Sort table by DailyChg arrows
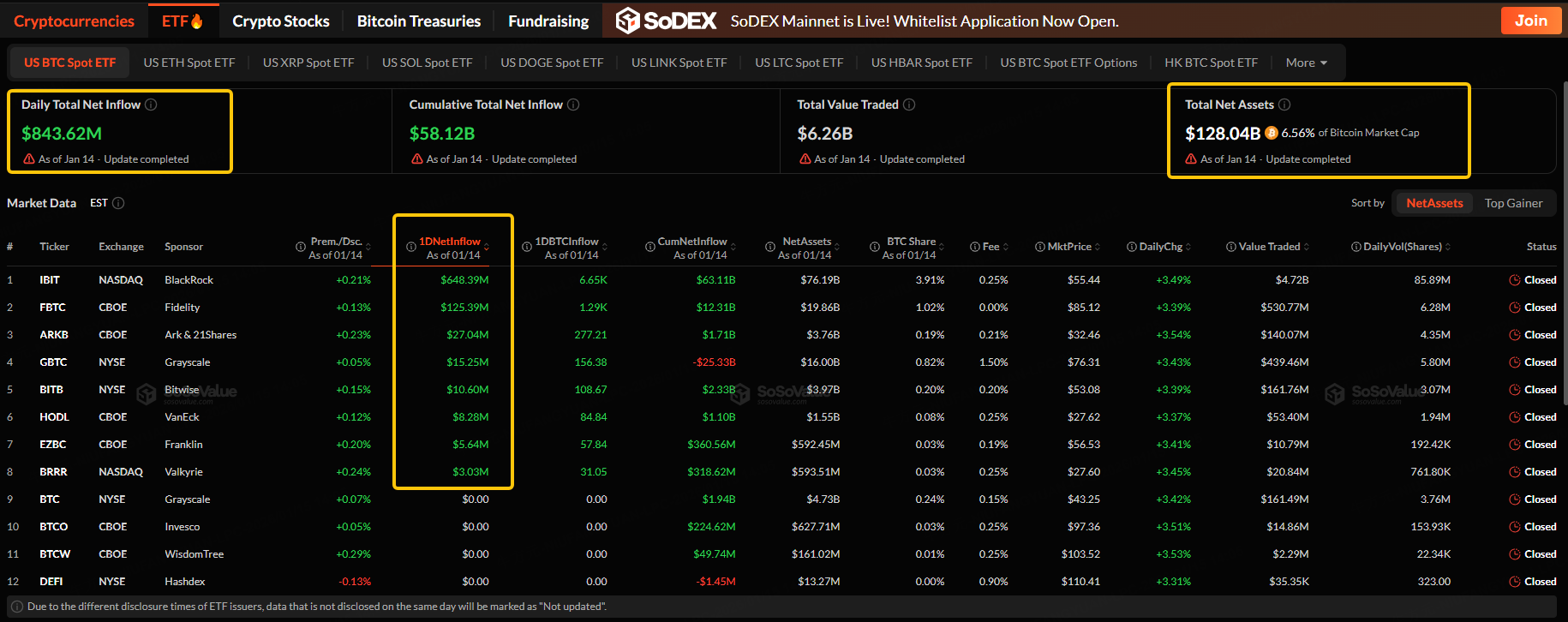 coord(1188,247)
